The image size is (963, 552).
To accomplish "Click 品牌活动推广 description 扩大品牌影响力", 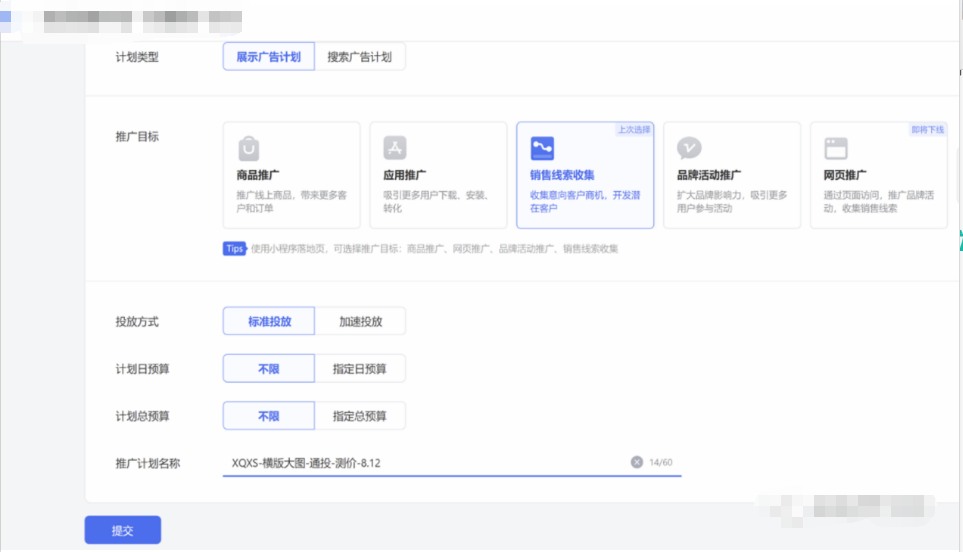I will pos(732,201).
